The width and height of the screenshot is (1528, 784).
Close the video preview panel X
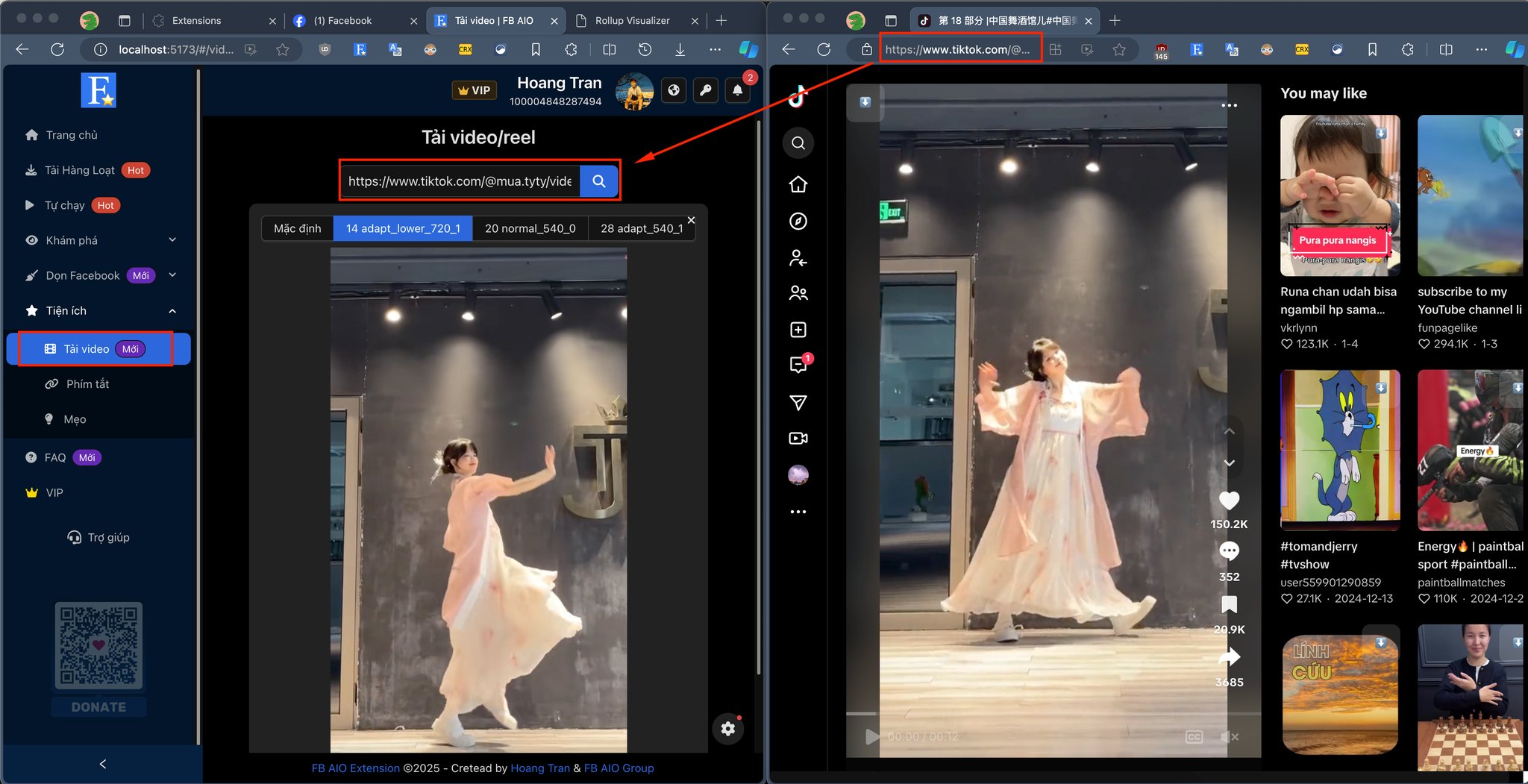point(691,220)
